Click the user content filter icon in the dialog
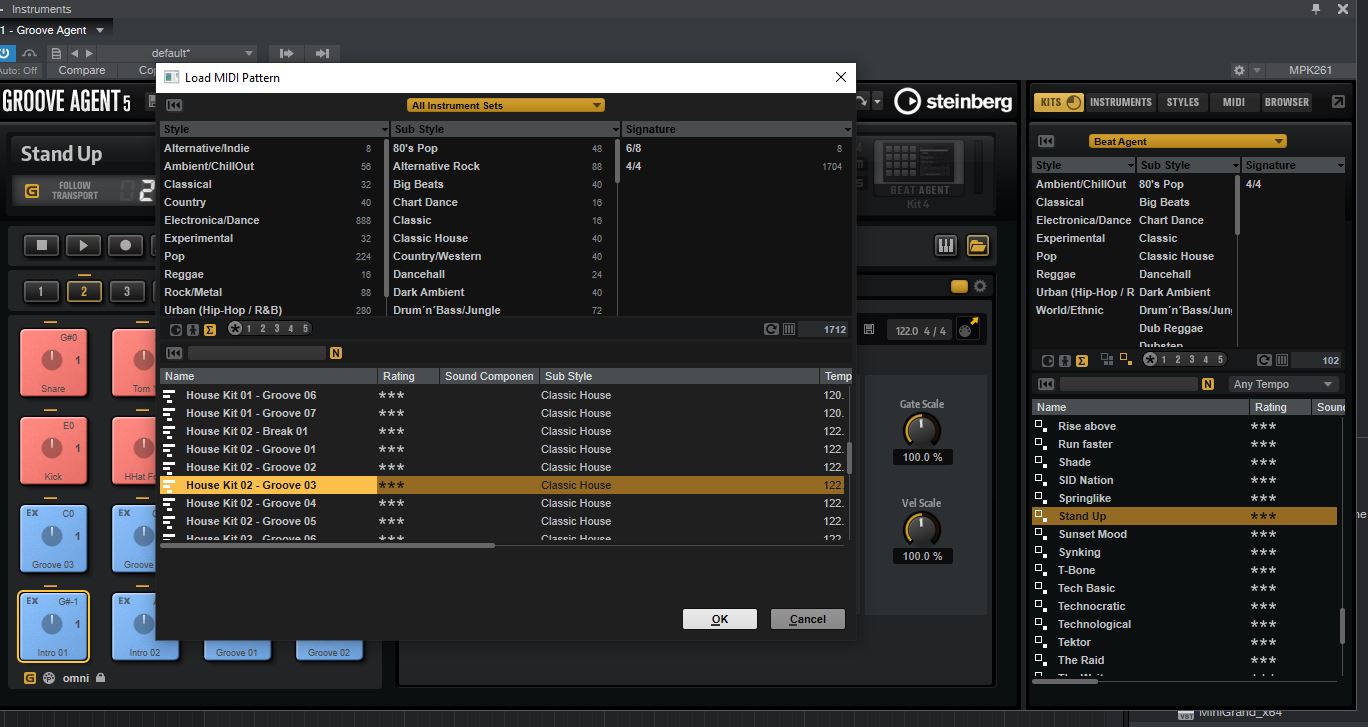 [193, 329]
